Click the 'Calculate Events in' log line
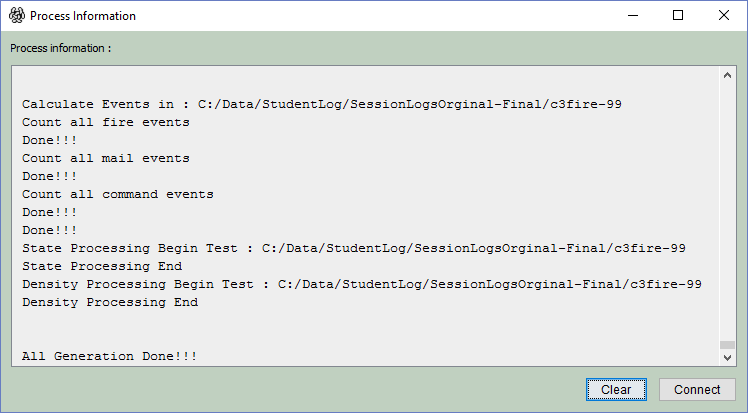The width and height of the screenshot is (748, 413). (322, 104)
